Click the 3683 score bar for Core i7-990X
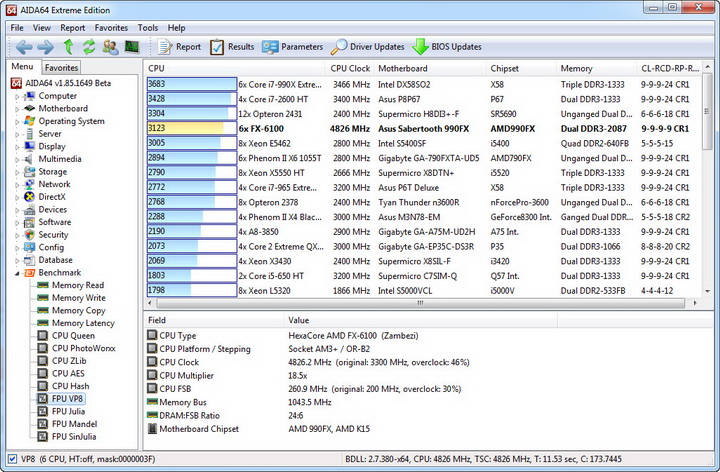The width and height of the screenshot is (720, 472). tap(191, 84)
